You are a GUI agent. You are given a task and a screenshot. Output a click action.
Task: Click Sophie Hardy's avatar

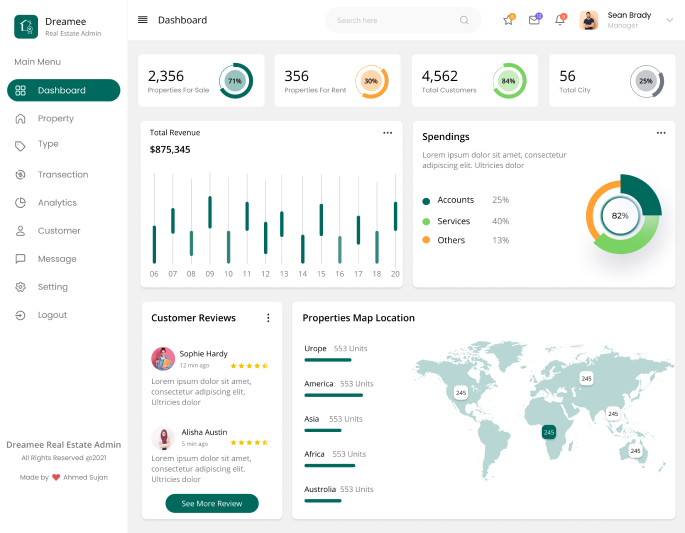point(163,359)
